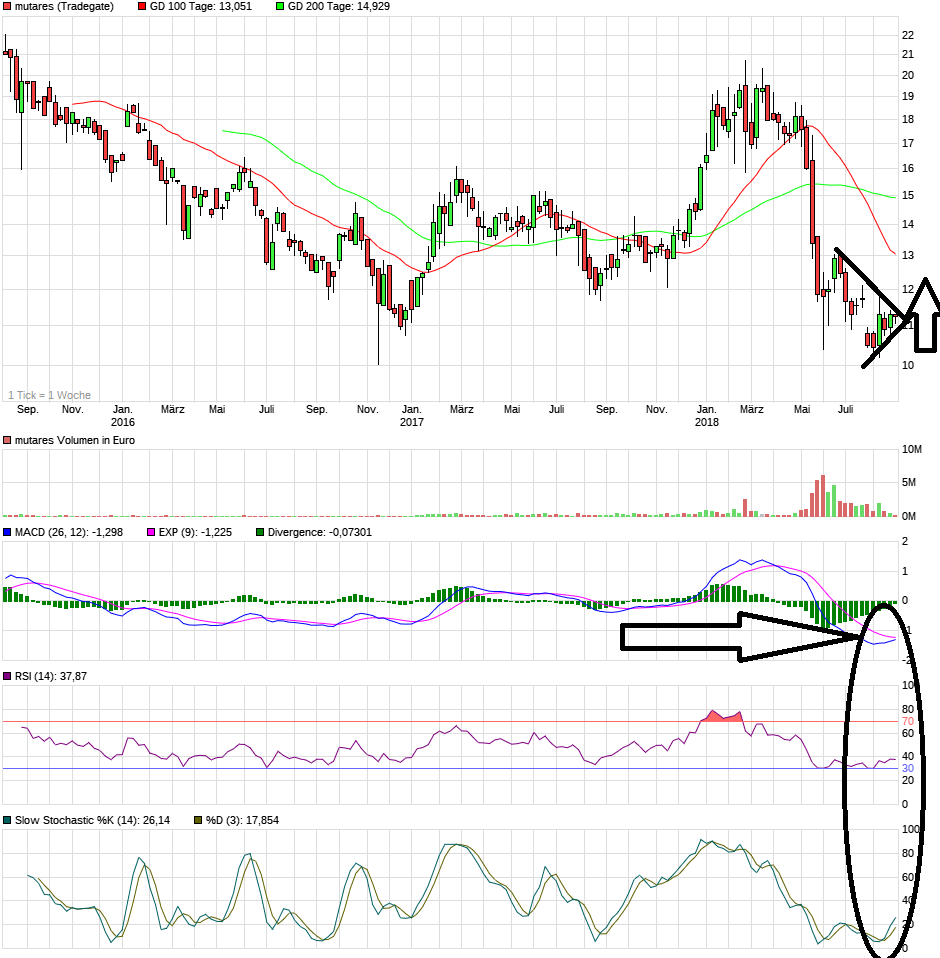Viewport: 940px width, 958px height.
Task: Click the first 'Sep.' time axis label
Action: 27,409
